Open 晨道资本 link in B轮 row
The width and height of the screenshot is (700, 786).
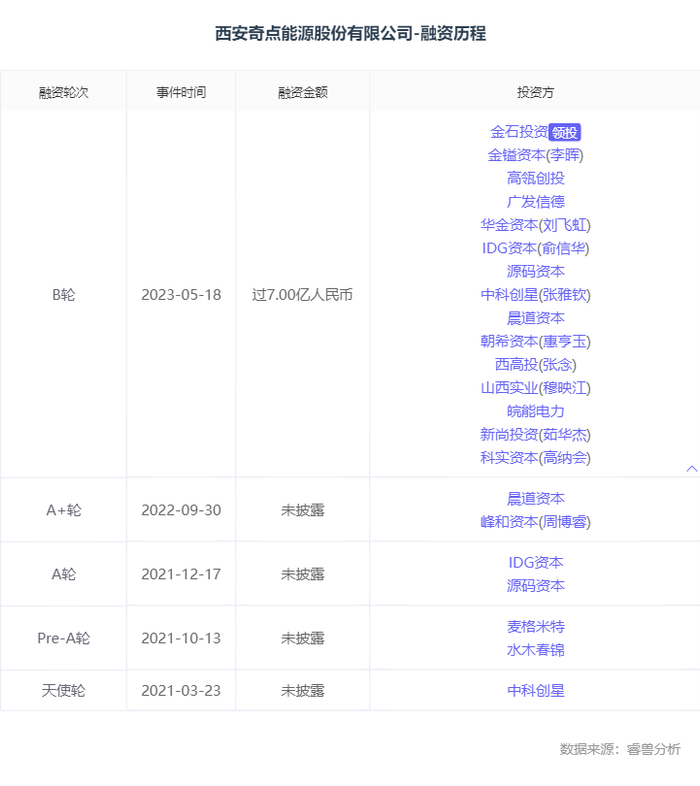point(536,318)
